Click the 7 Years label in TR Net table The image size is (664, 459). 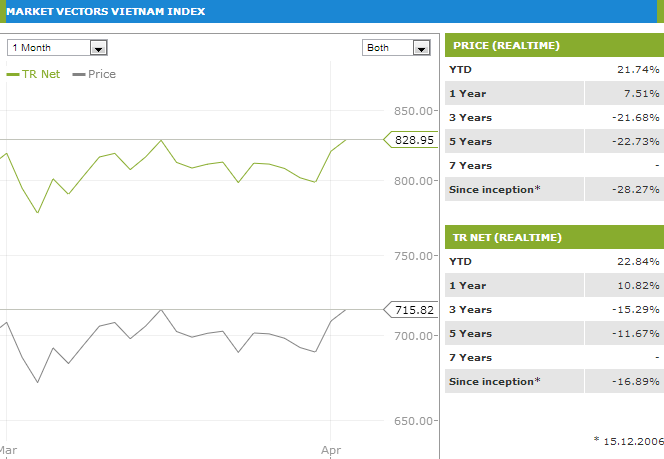pos(470,358)
